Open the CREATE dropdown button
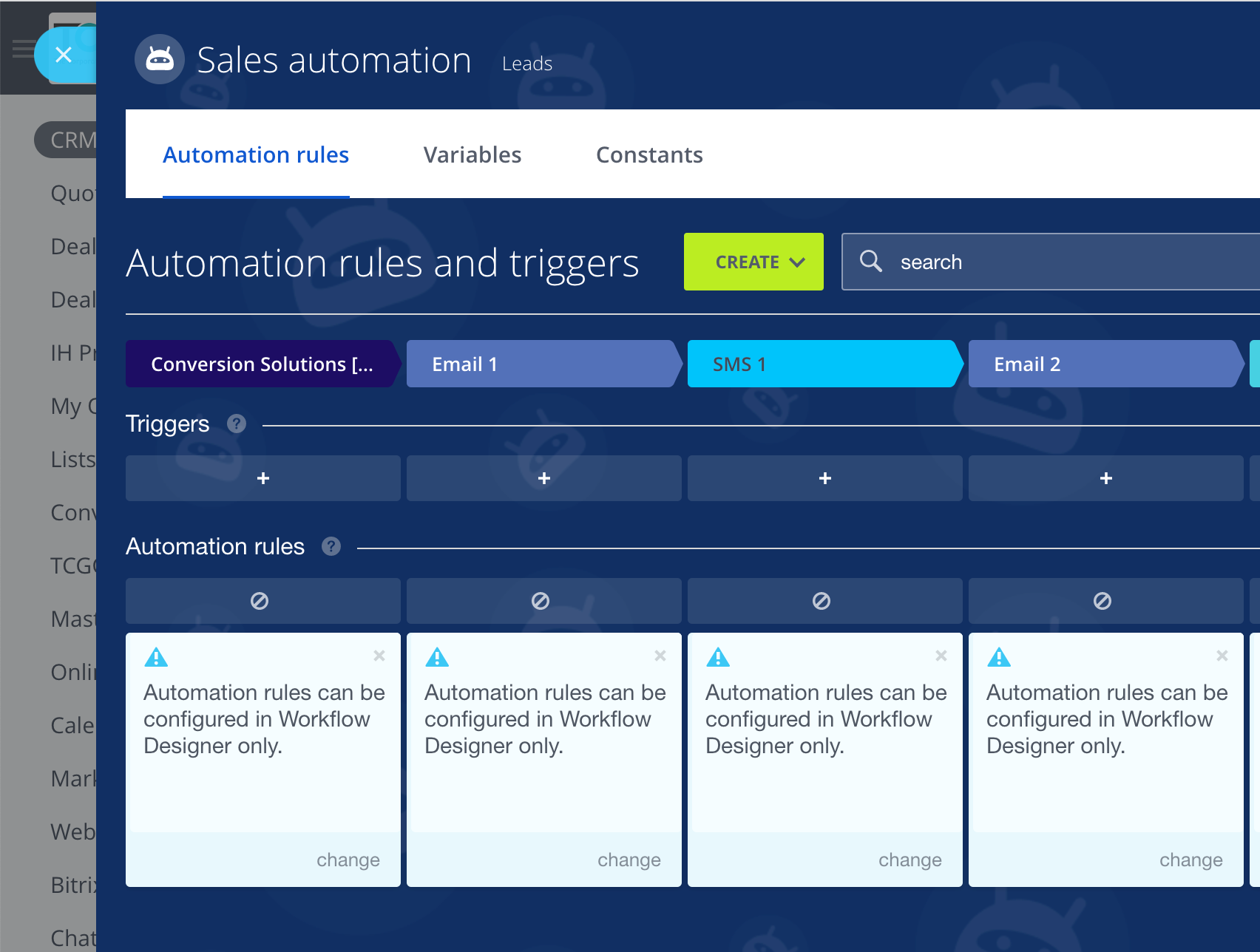This screenshot has height=952, width=1260. tap(753, 262)
